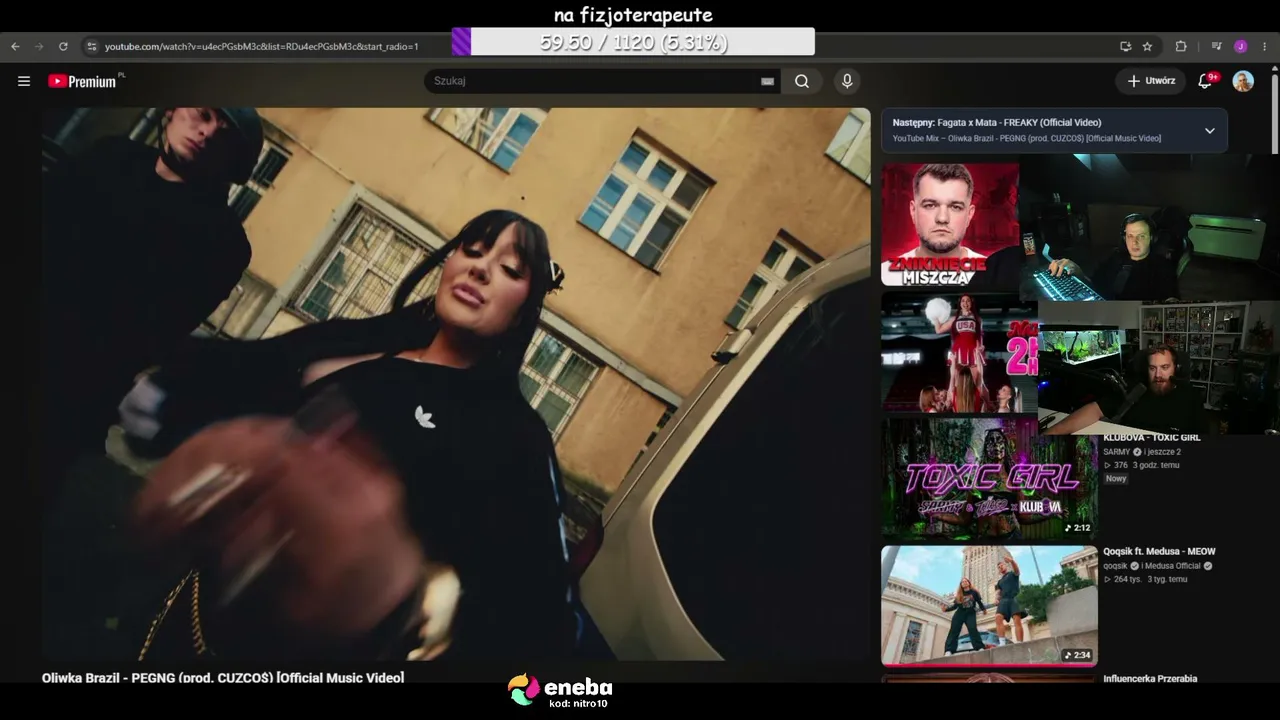Image resolution: width=1280 pixels, height=720 pixels.
Task: Click the 2:12 duration on Toxic Girl thumbnail
Action: 1077,528
